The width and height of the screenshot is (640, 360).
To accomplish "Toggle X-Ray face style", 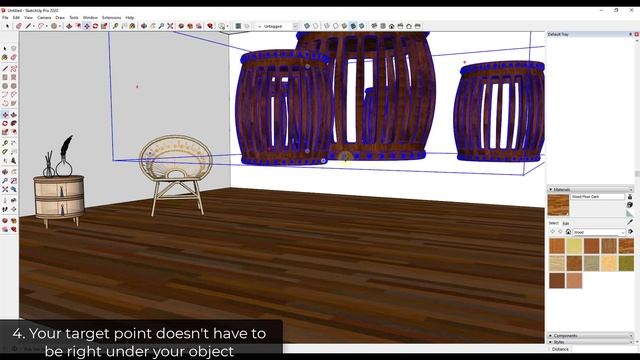I will 307,26.
